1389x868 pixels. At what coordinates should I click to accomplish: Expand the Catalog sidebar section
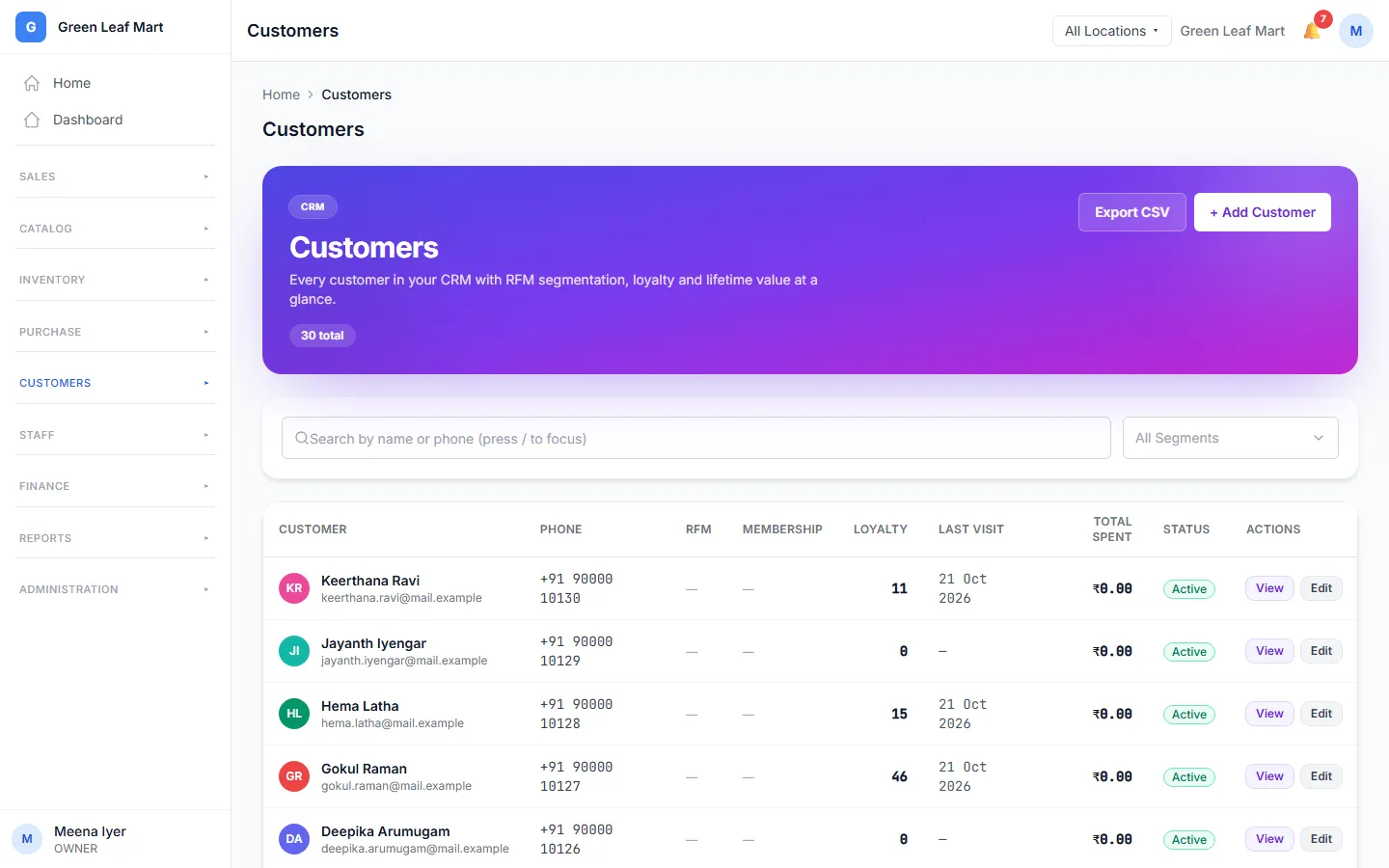[x=115, y=229]
